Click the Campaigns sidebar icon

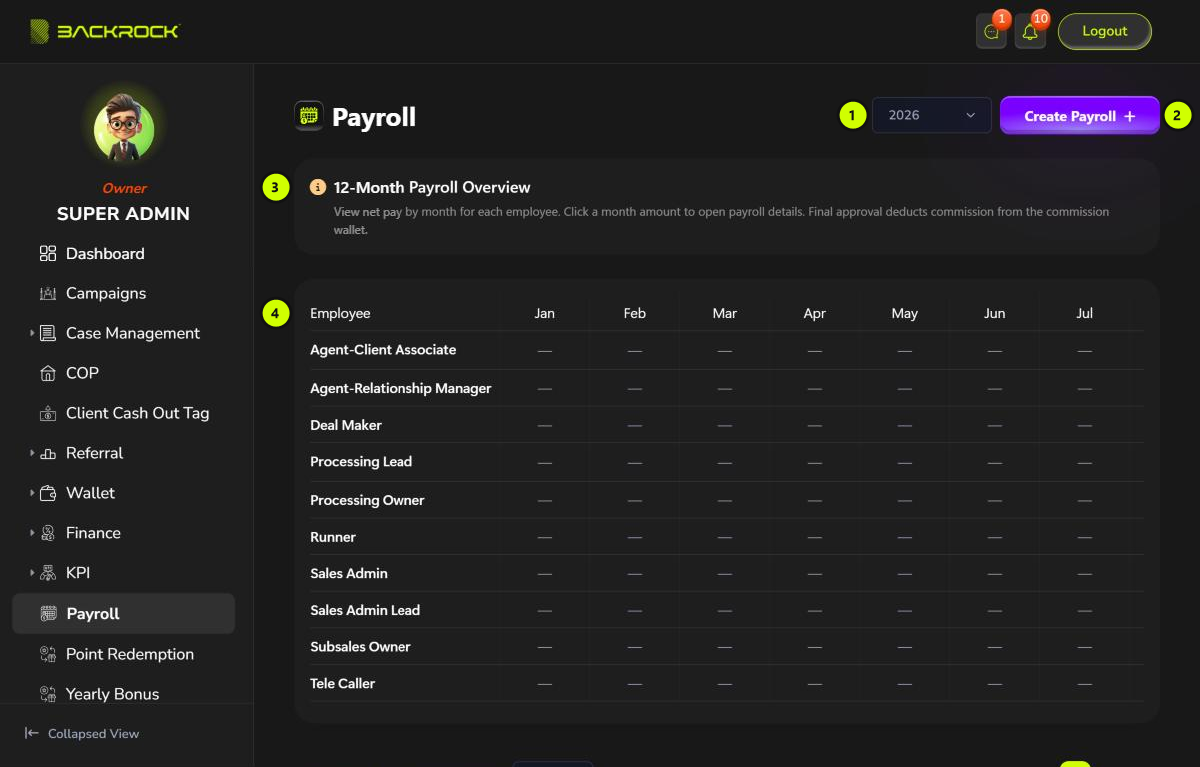(48, 294)
